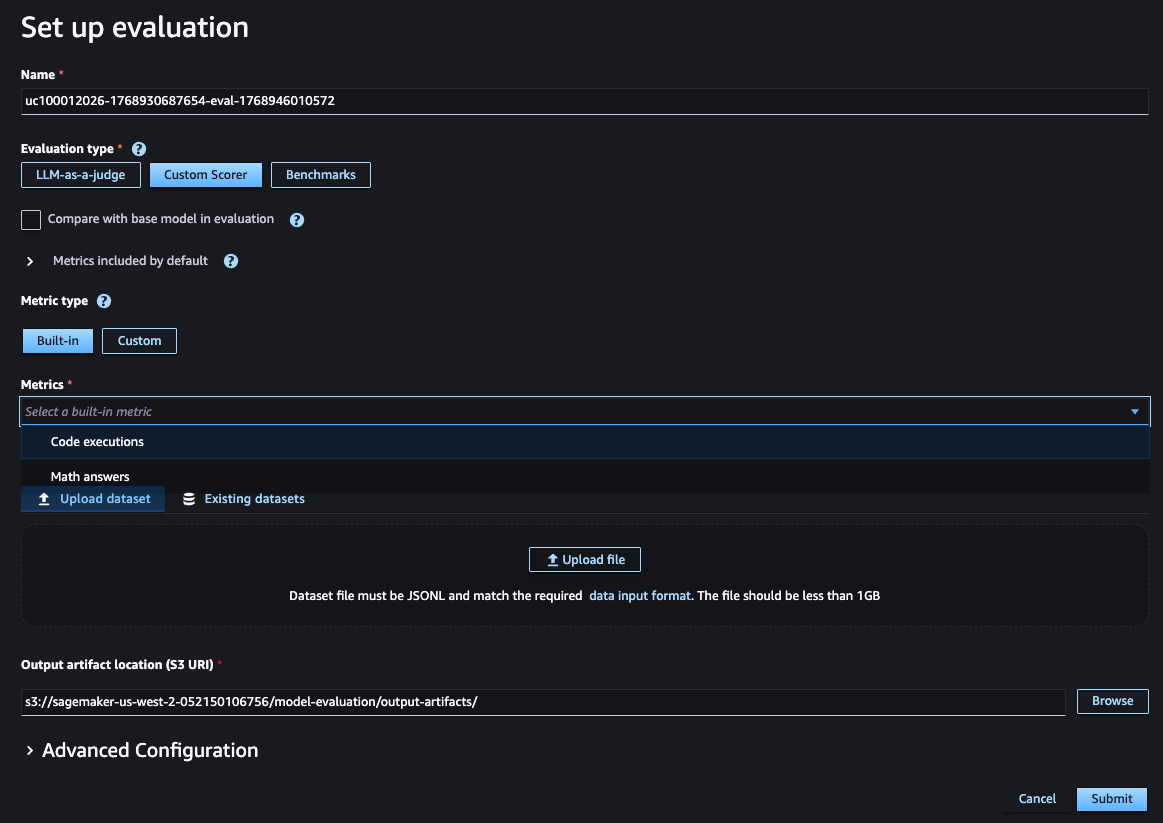Open the Evaluation type help icon

tap(139, 149)
